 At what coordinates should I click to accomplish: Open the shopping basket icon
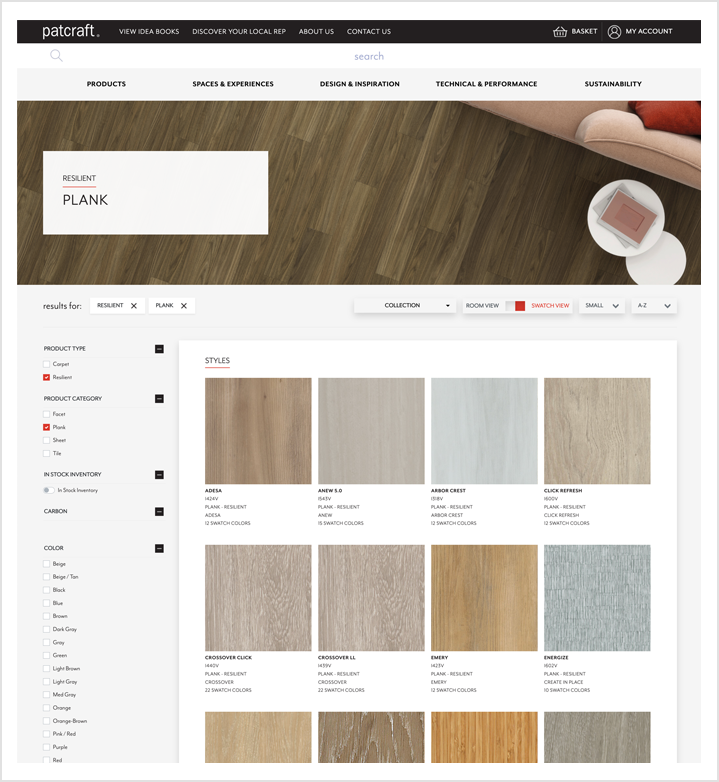point(560,32)
